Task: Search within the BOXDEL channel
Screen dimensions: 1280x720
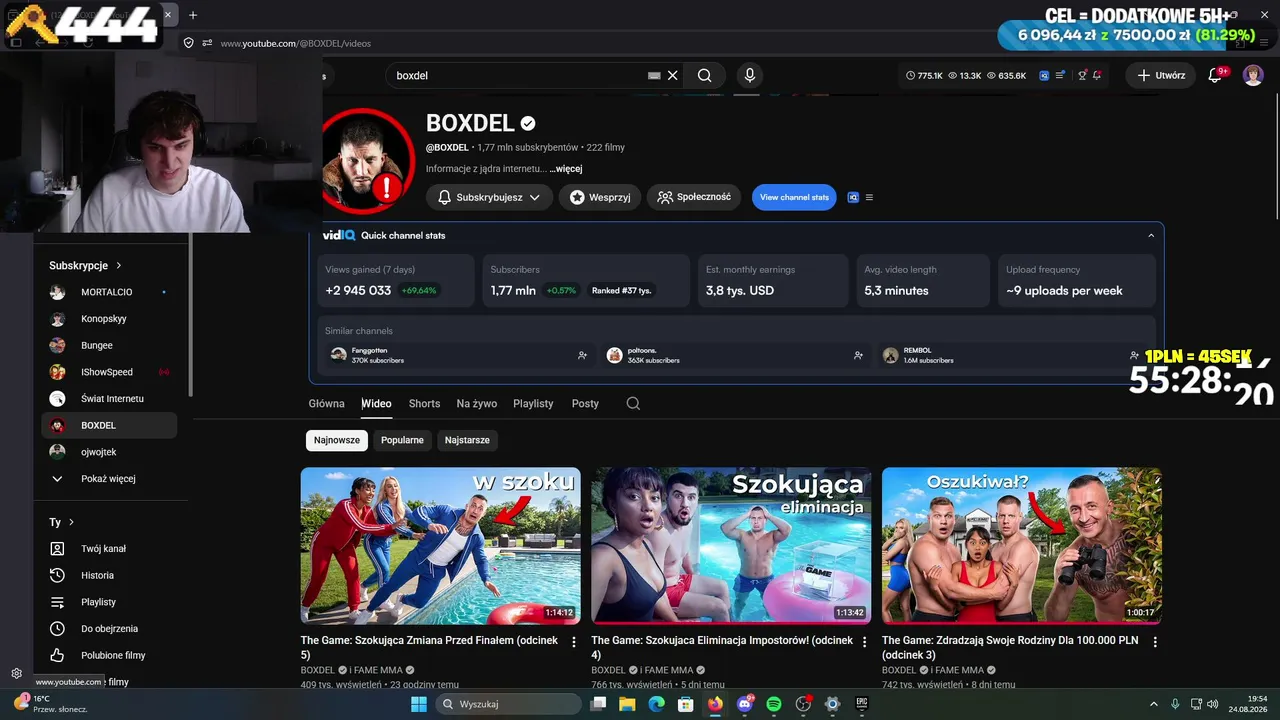Action: [x=633, y=404]
